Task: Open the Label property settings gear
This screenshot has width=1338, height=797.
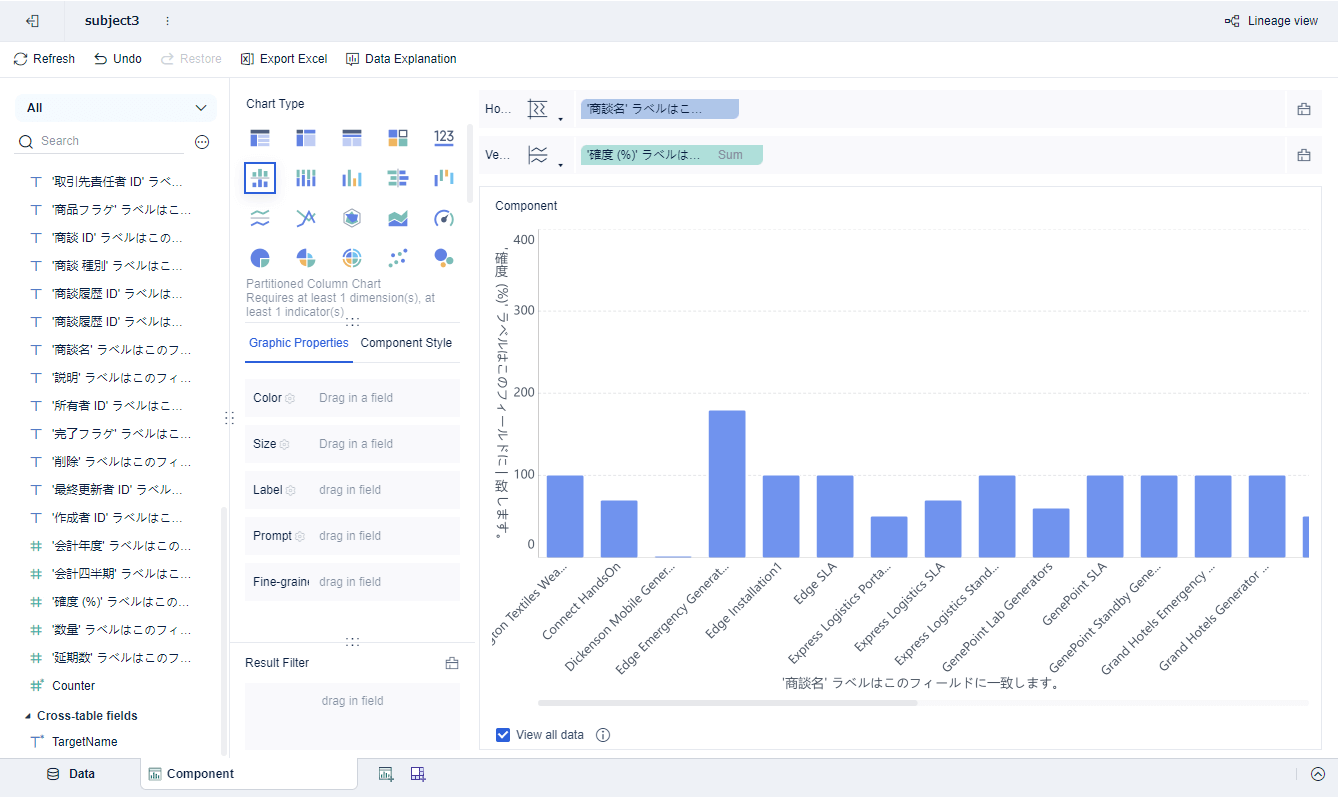Action: (290, 490)
